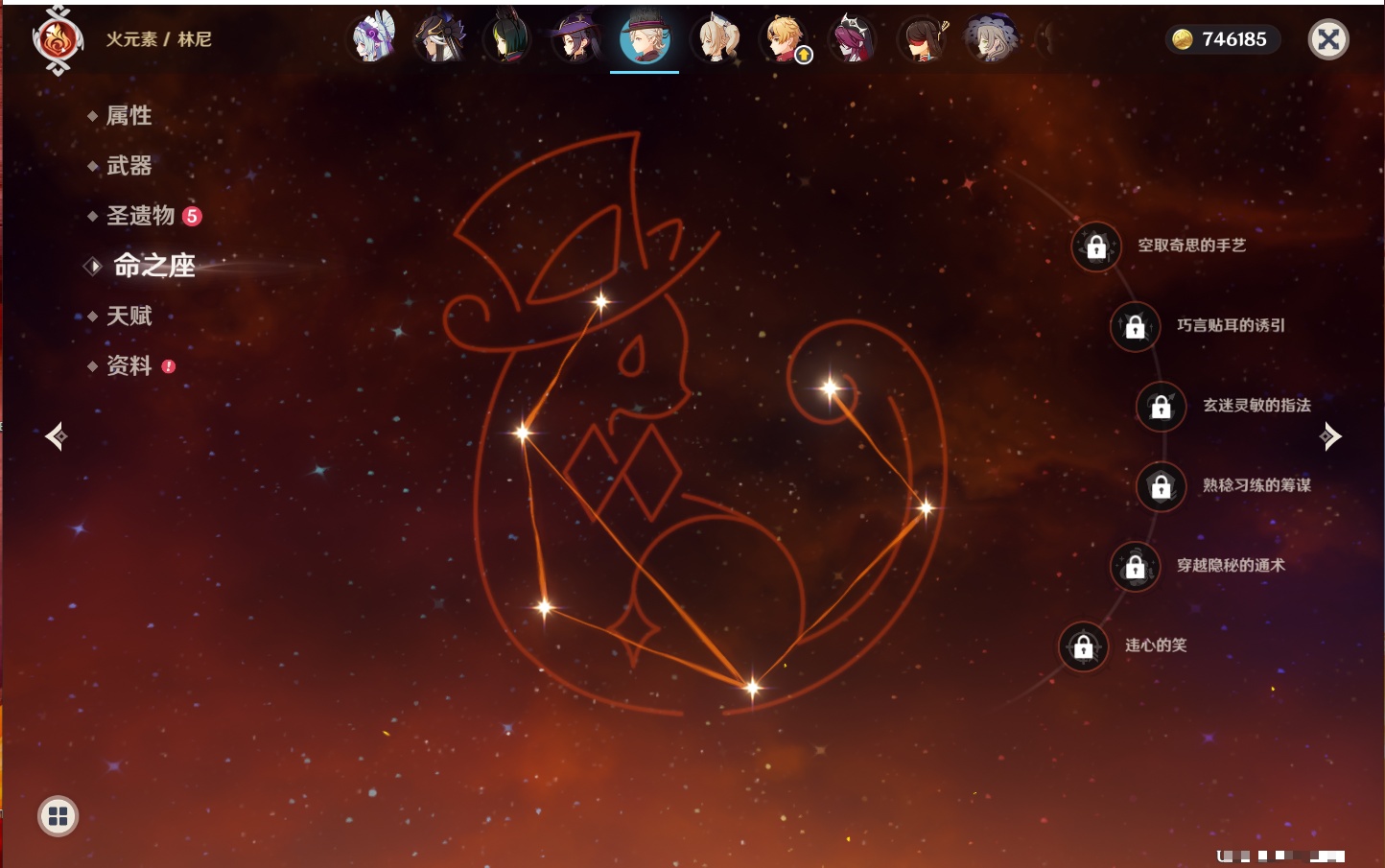Viewport: 1385px width, 868px height.
Task: Click lock icon beside 空取奇思的手艺
Action: coord(1096,247)
